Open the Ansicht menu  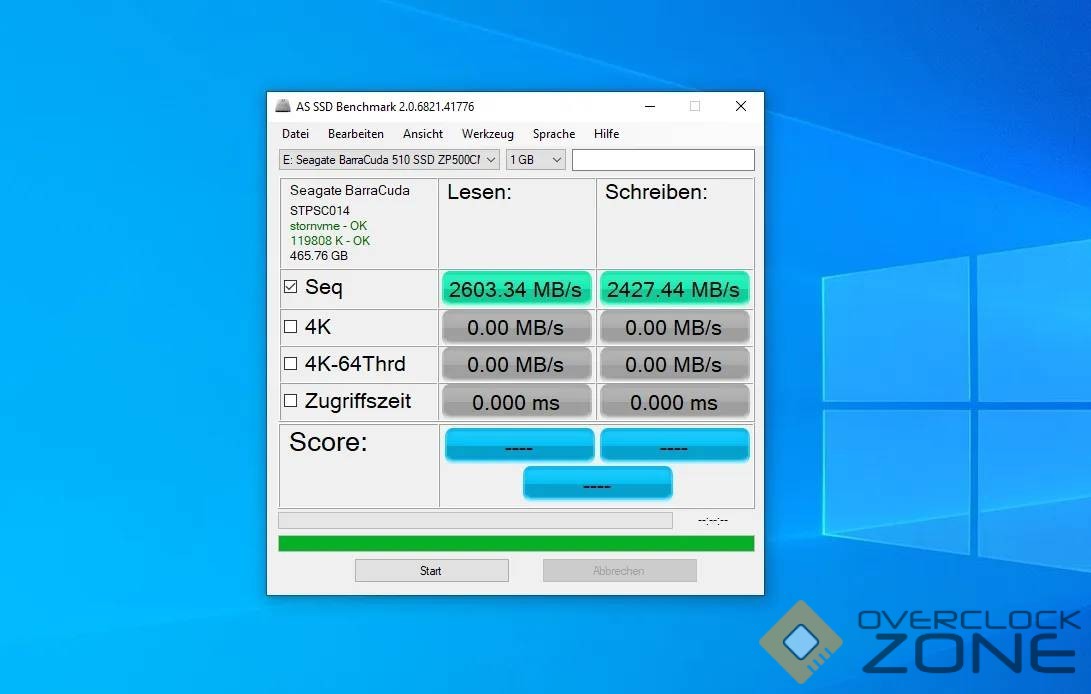tap(423, 134)
